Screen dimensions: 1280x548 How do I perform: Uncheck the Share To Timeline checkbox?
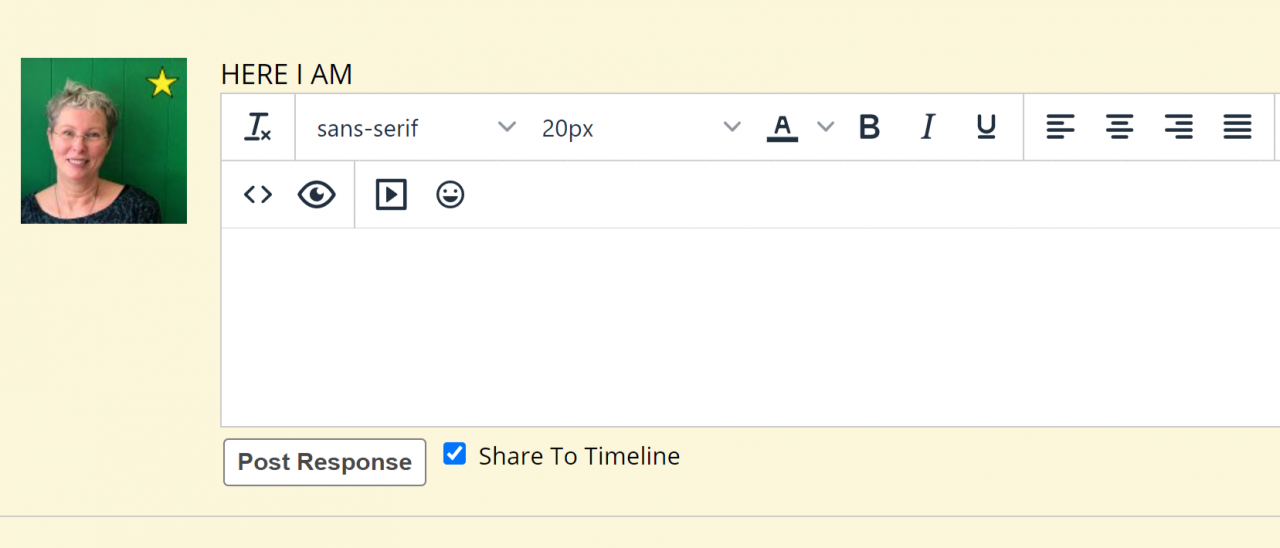[x=455, y=454]
